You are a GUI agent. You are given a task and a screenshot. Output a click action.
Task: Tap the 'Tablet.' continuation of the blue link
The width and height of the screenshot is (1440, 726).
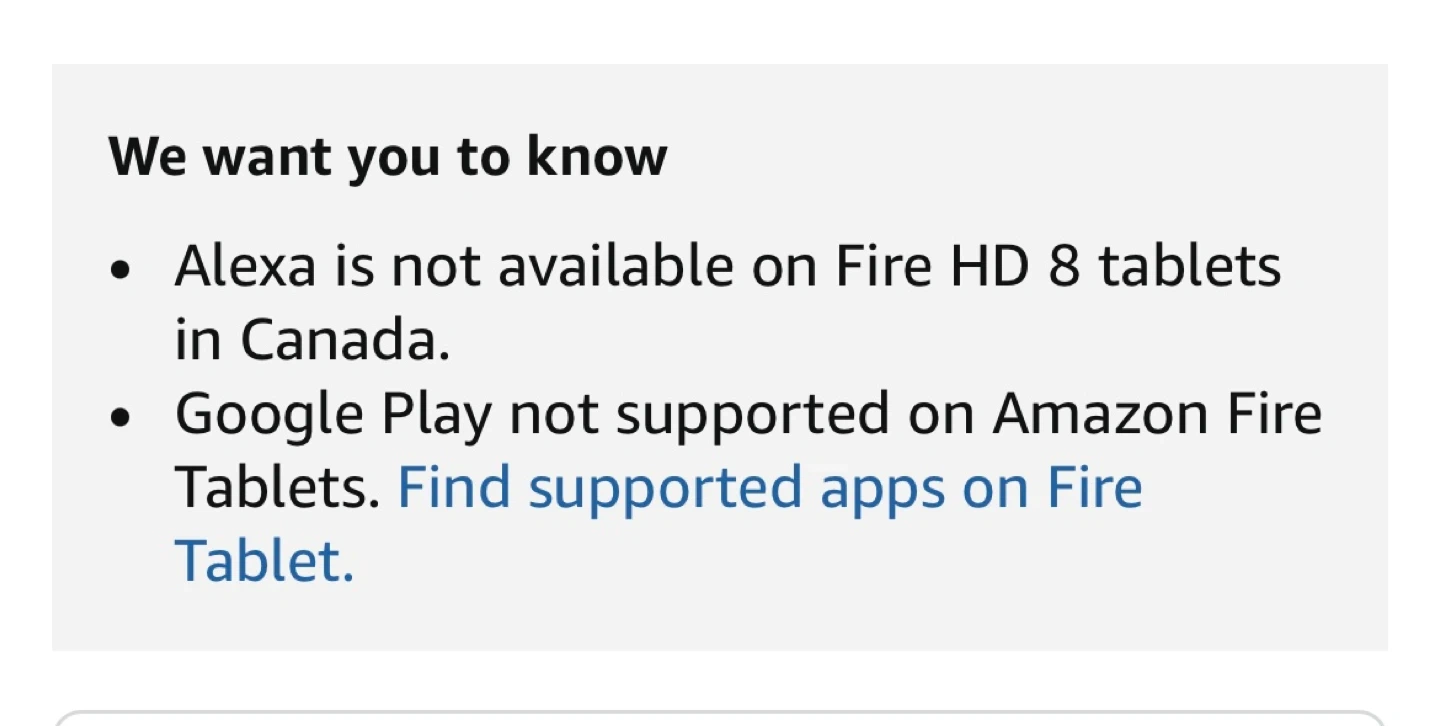click(264, 561)
